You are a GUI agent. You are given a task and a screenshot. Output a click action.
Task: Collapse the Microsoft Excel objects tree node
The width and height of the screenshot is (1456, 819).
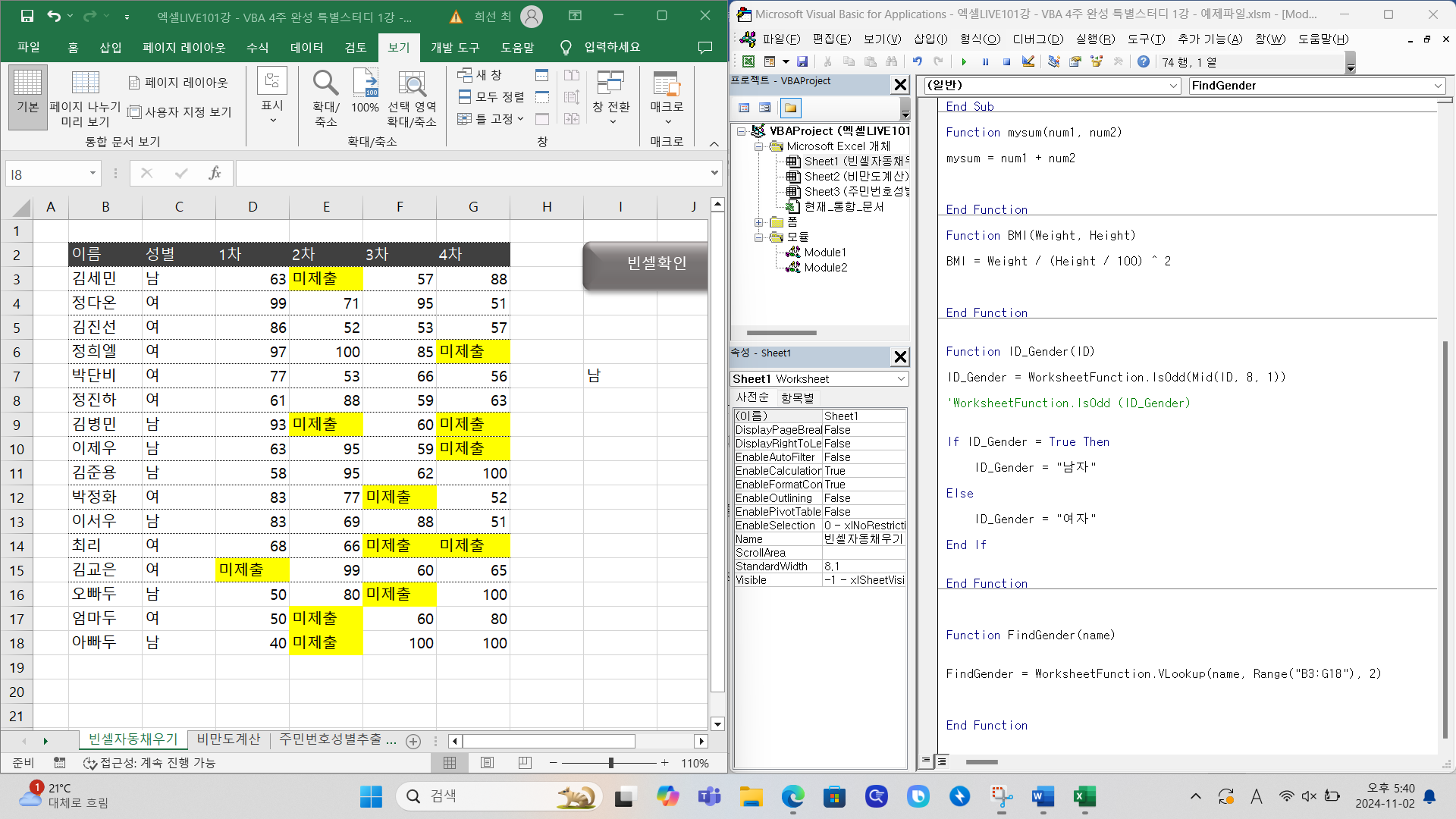click(x=758, y=146)
